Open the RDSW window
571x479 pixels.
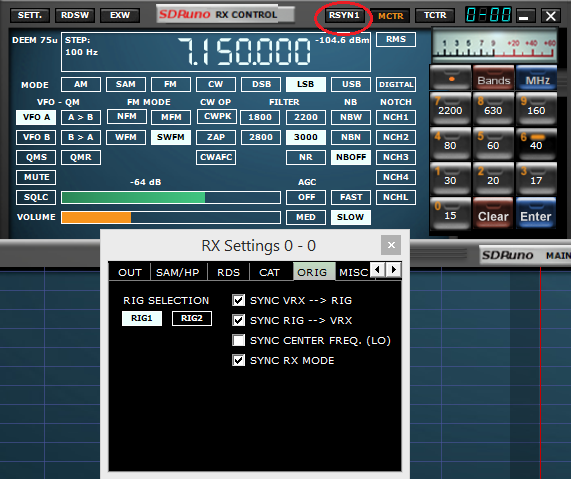click(x=75, y=15)
